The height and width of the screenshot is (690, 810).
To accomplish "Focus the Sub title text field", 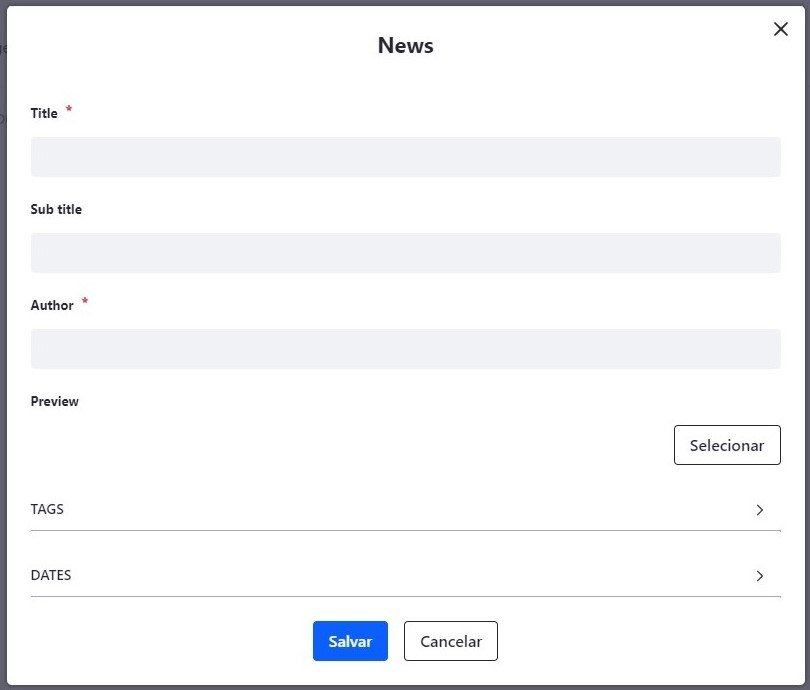I will 406,253.
